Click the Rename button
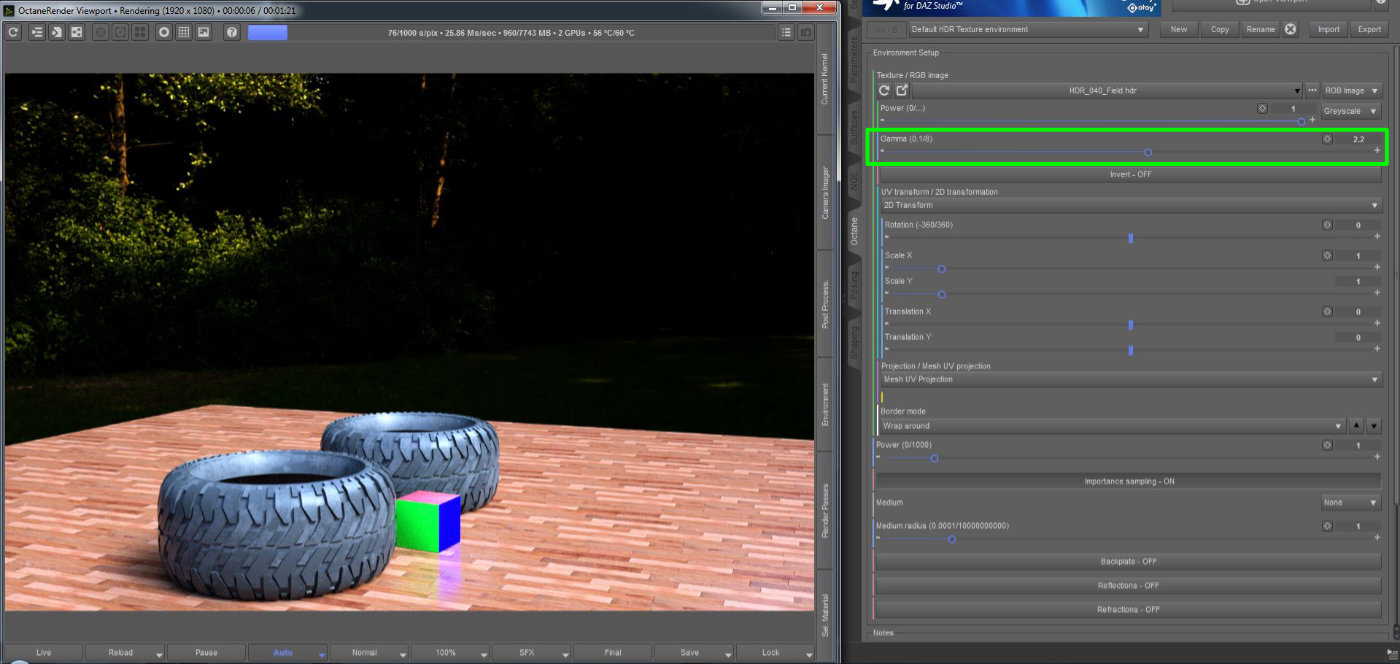The height and width of the screenshot is (664, 1400). tap(1261, 29)
